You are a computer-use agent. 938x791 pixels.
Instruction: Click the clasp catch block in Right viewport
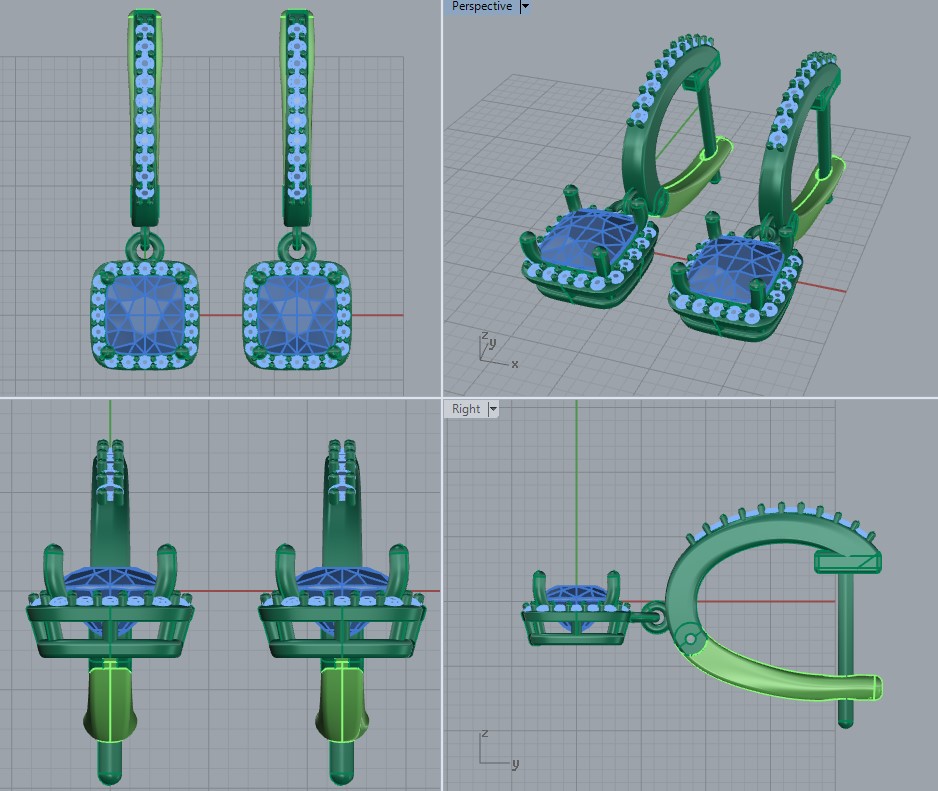pyautogui.click(x=849, y=561)
